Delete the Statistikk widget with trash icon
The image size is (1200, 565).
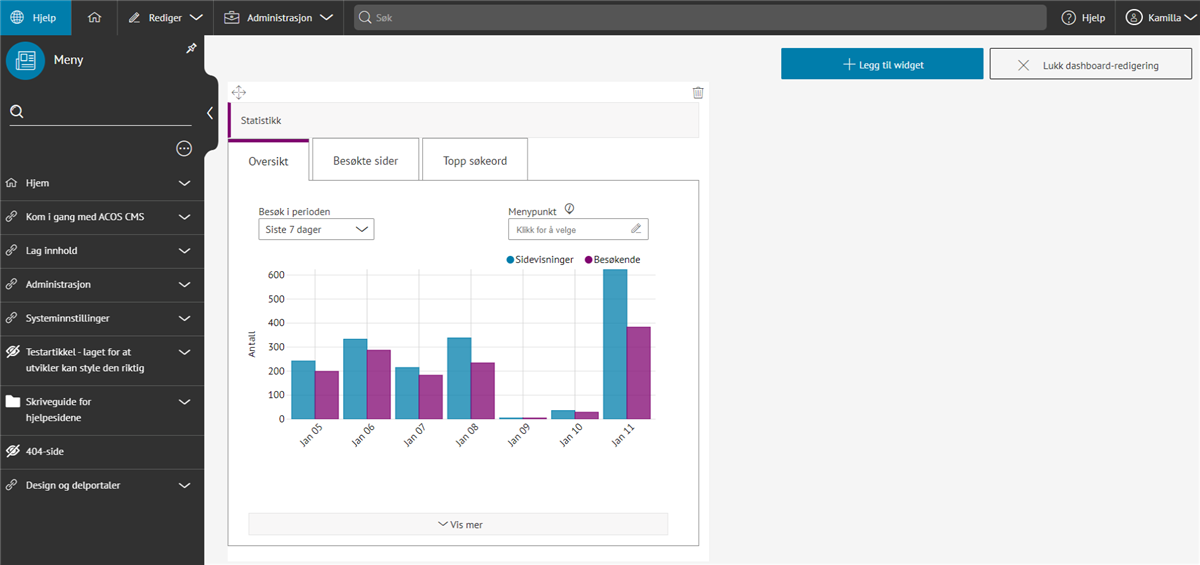698,93
